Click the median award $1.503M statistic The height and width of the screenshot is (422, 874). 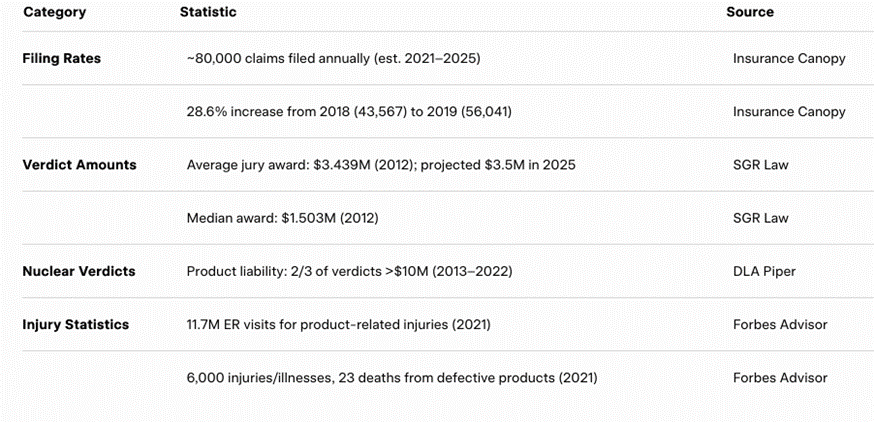click(x=282, y=218)
